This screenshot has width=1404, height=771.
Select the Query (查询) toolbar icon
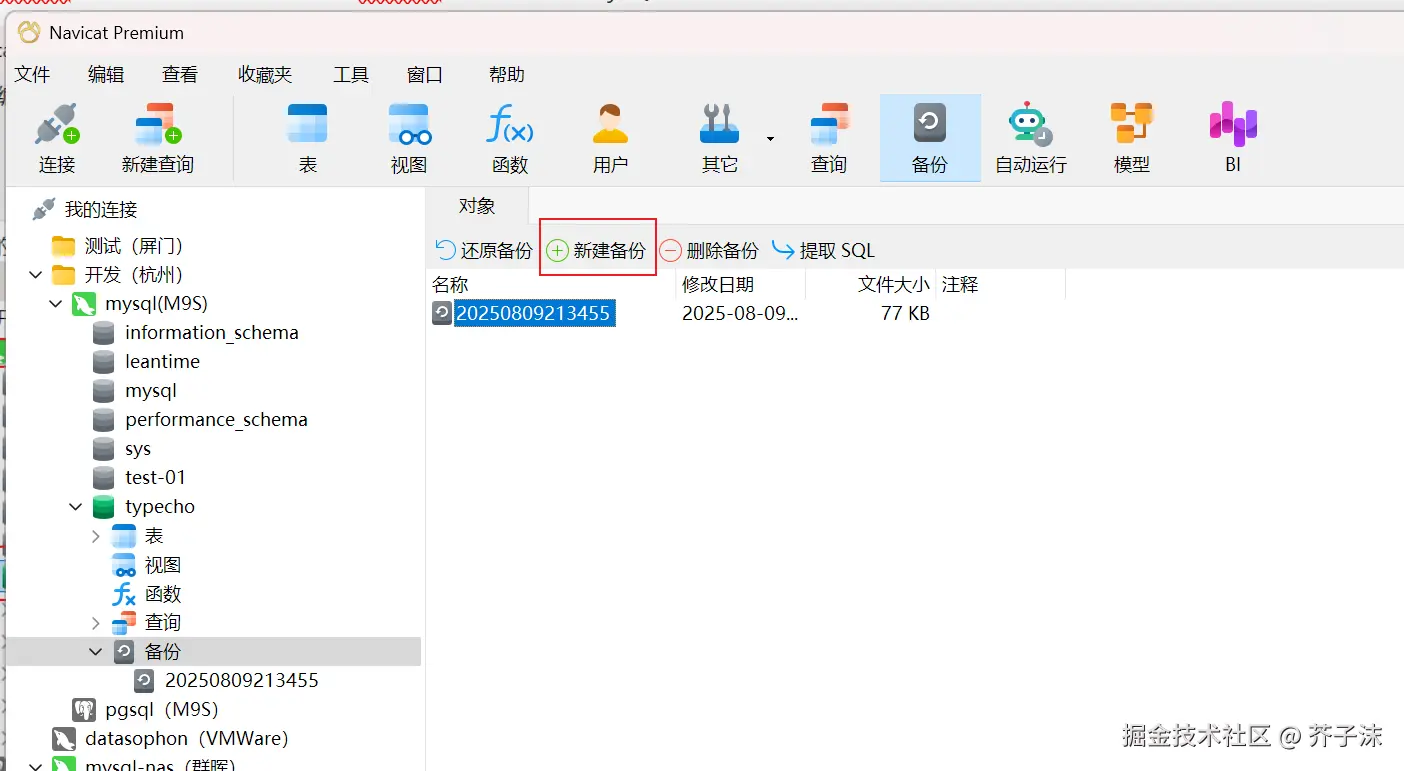[x=829, y=139]
